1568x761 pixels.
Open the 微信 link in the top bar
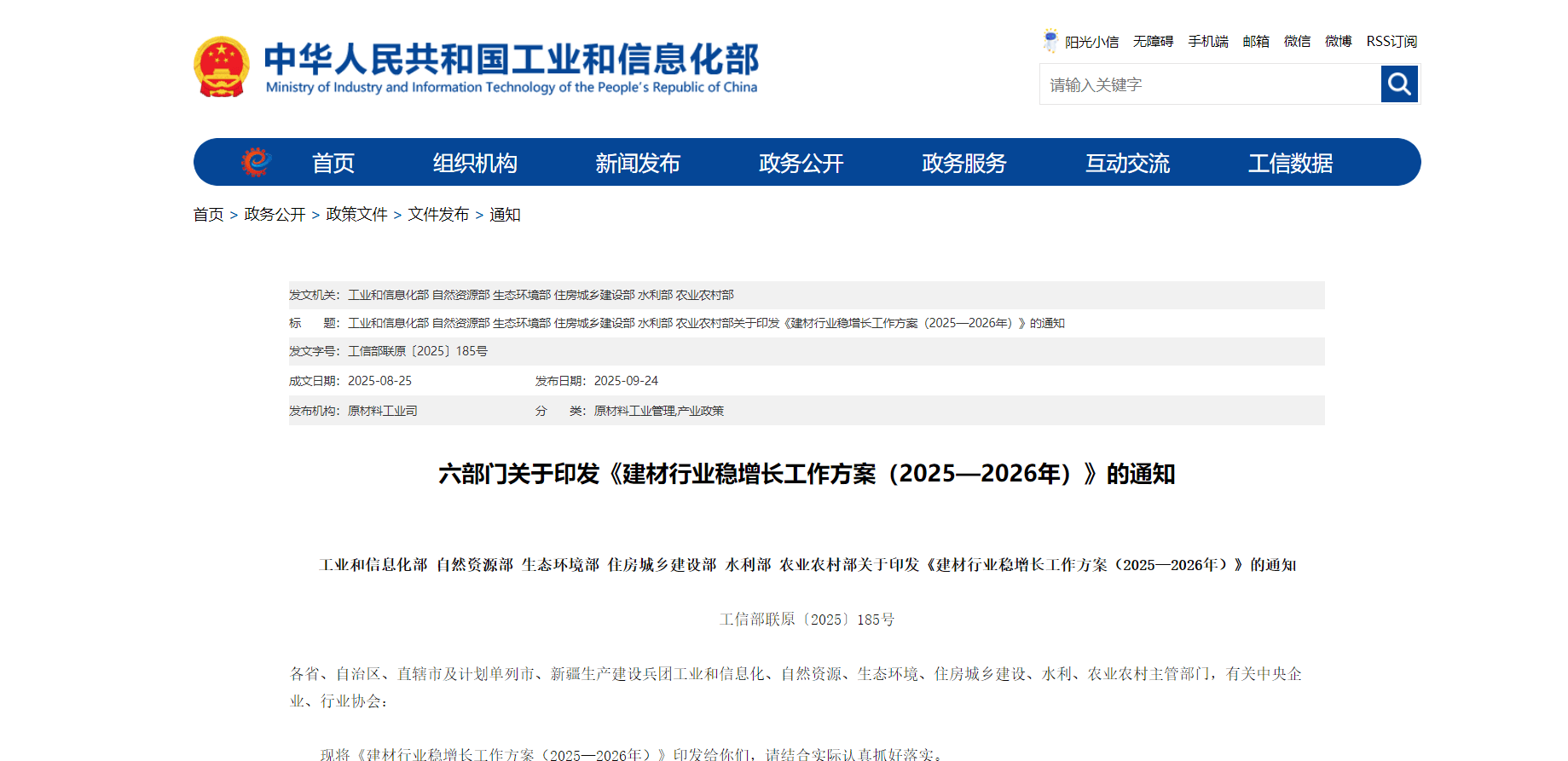click(x=1297, y=42)
